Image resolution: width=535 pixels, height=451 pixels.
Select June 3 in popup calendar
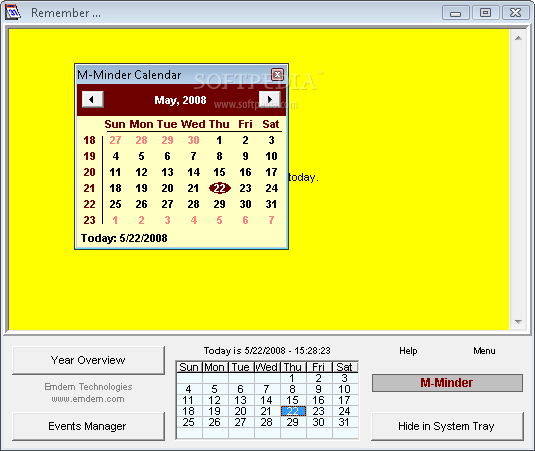(167, 220)
